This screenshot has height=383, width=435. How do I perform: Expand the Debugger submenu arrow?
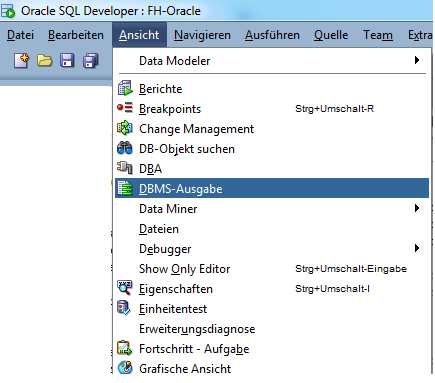coord(417,248)
